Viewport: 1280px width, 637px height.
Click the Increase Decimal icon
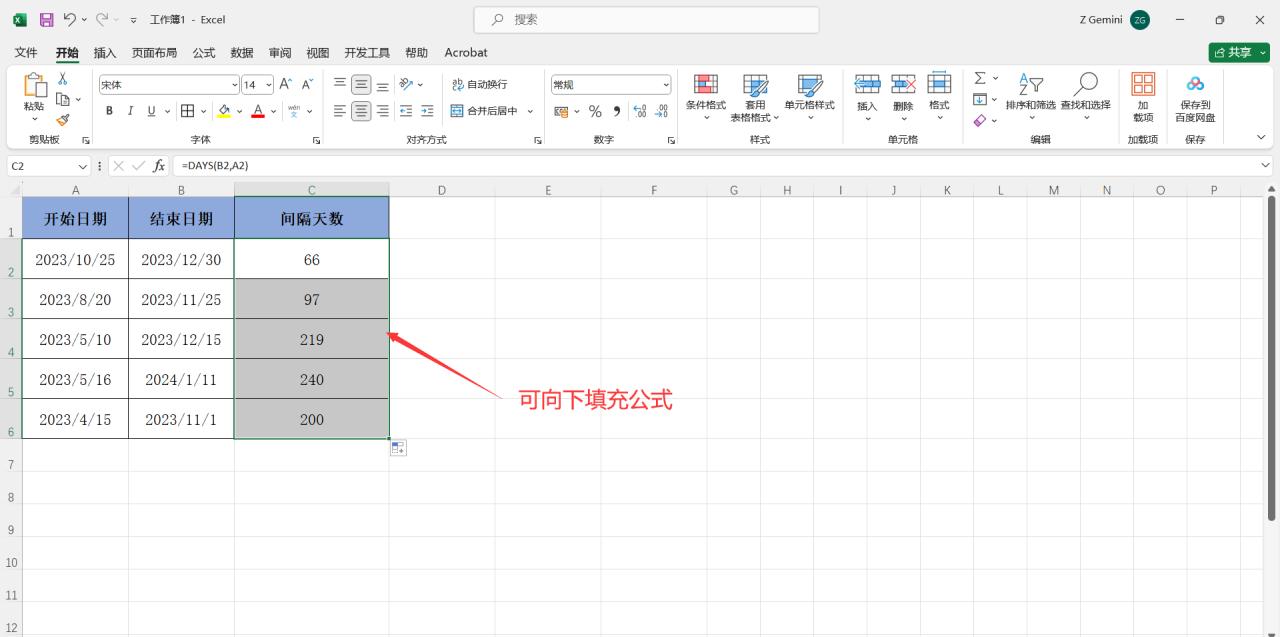[x=640, y=111]
